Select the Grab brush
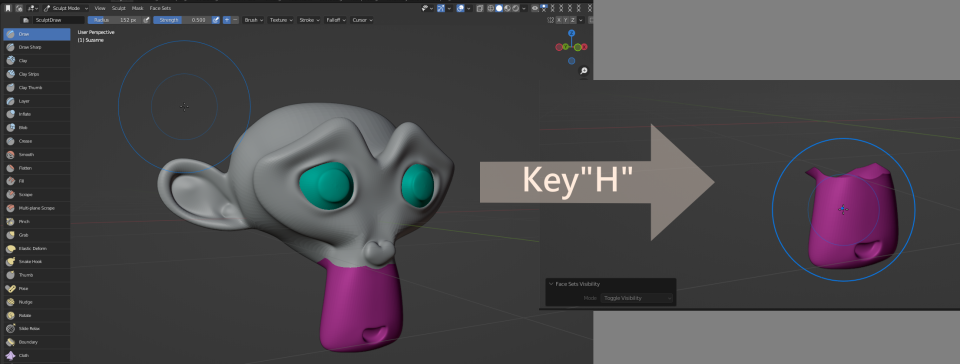Viewport: 960px width, 364px height. [36, 235]
